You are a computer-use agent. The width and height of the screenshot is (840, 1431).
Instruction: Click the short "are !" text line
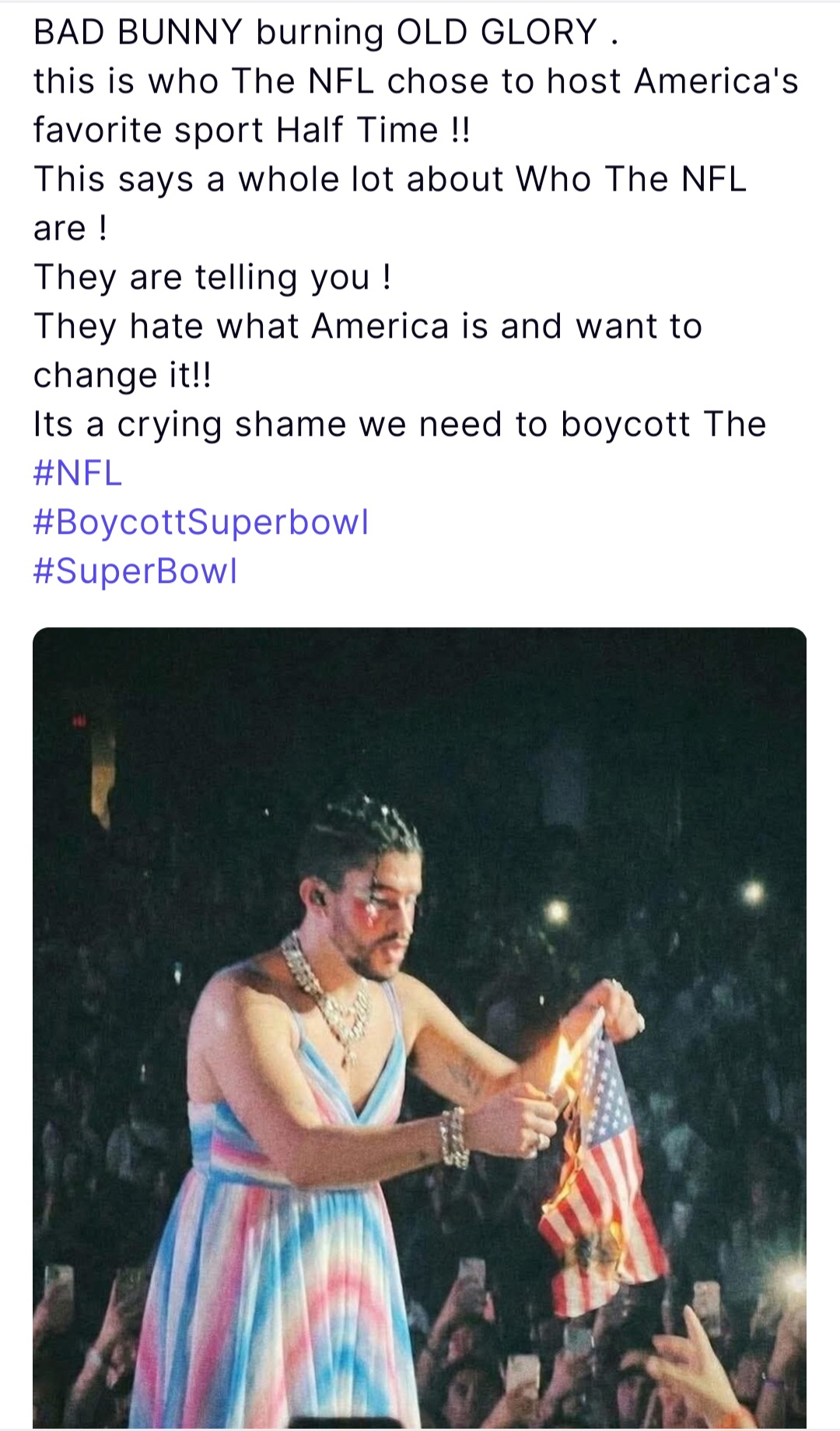(x=70, y=228)
